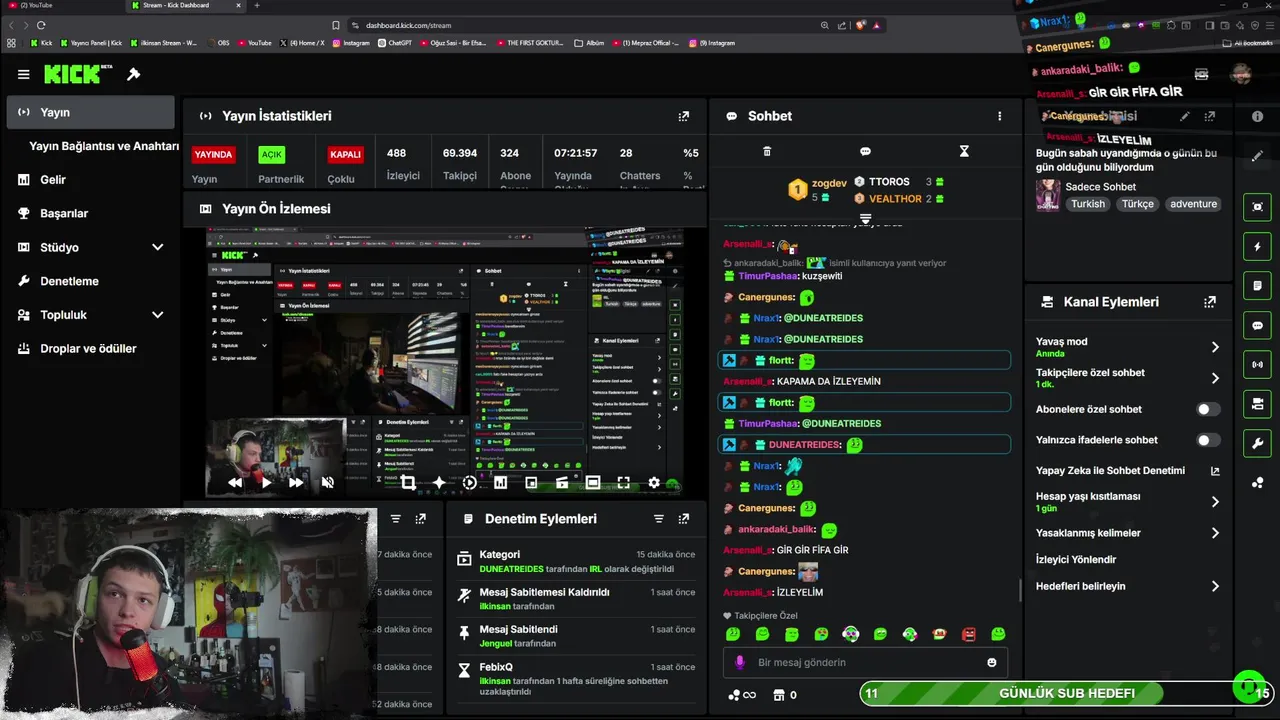The image size is (1280, 720).
Task: Click the Sadece Sohbet category thumbnail
Action: tap(1048, 195)
